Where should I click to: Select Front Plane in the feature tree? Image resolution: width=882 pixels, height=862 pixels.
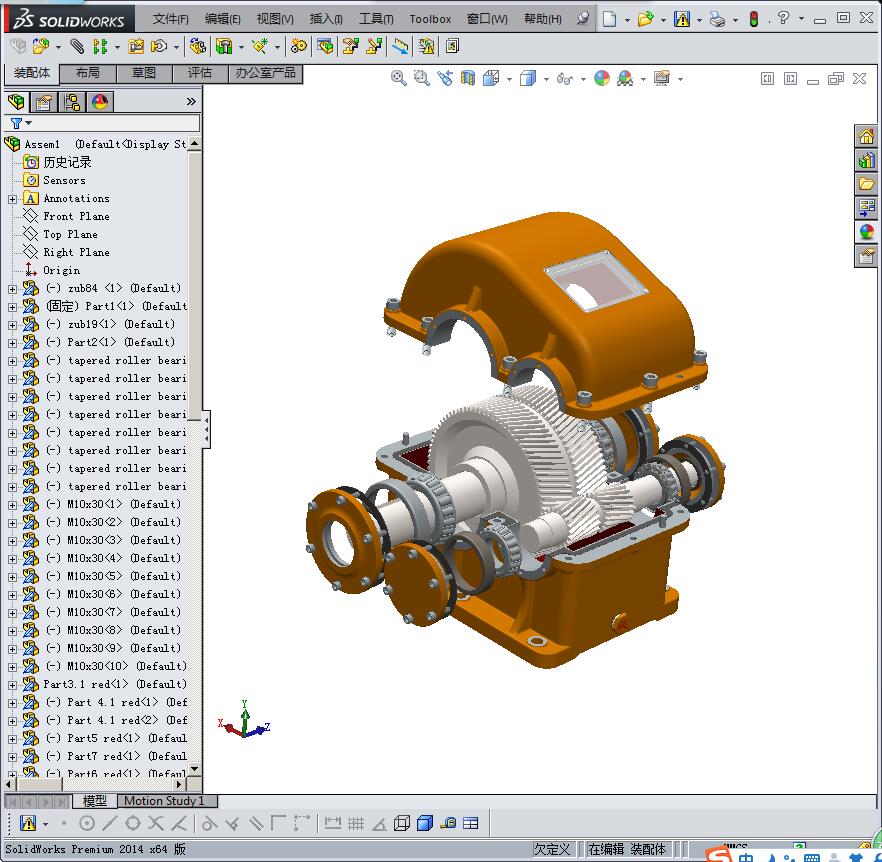tap(76, 216)
